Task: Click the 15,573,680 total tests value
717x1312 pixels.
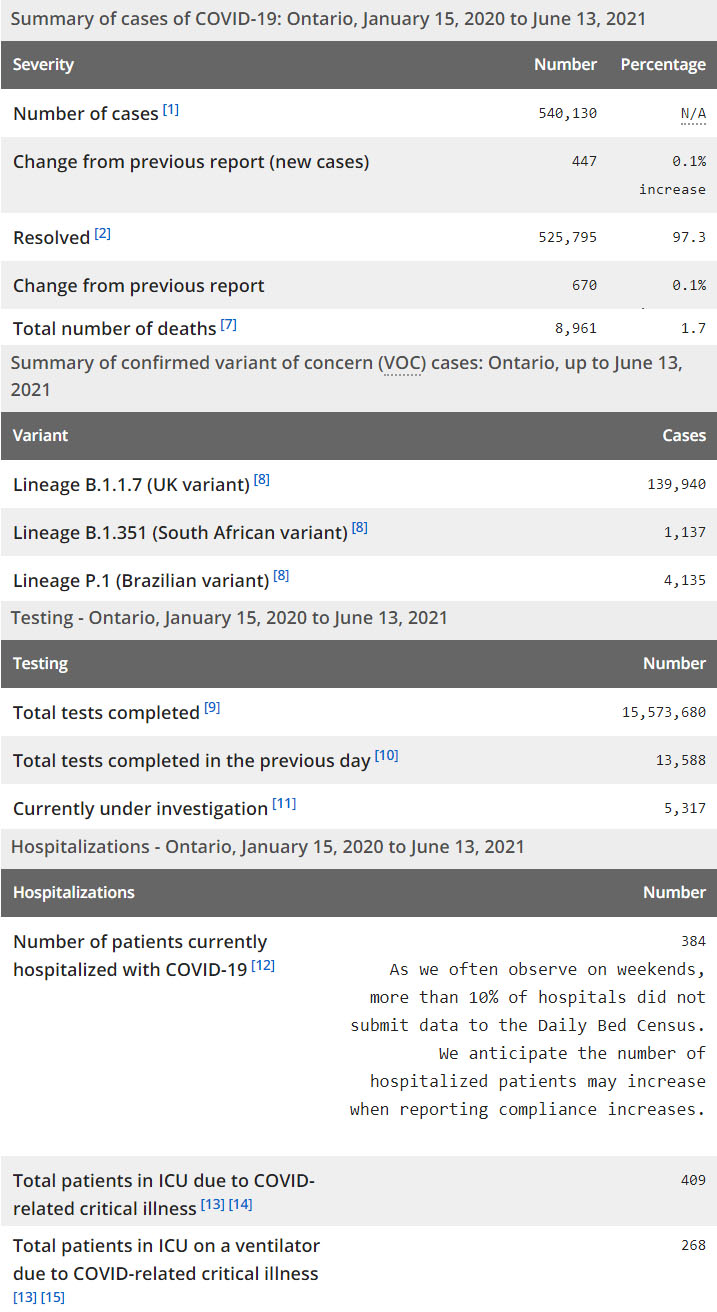Action: pyautogui.click(x=663, y=712)
